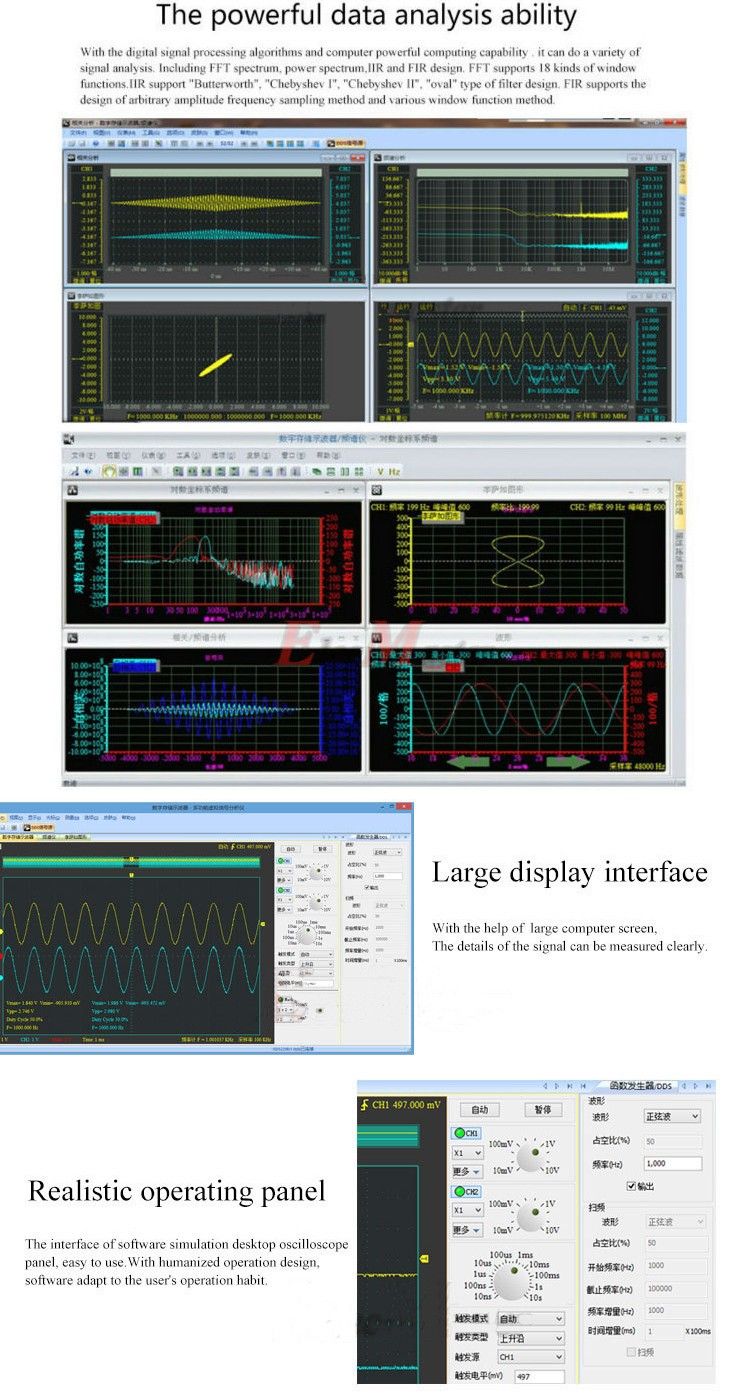The width and height of the screenshot is (750, 1399).
Task: Click the 频率增量(Hz) field in the enlarged DDS panel
Action: tap(676, 1310)
